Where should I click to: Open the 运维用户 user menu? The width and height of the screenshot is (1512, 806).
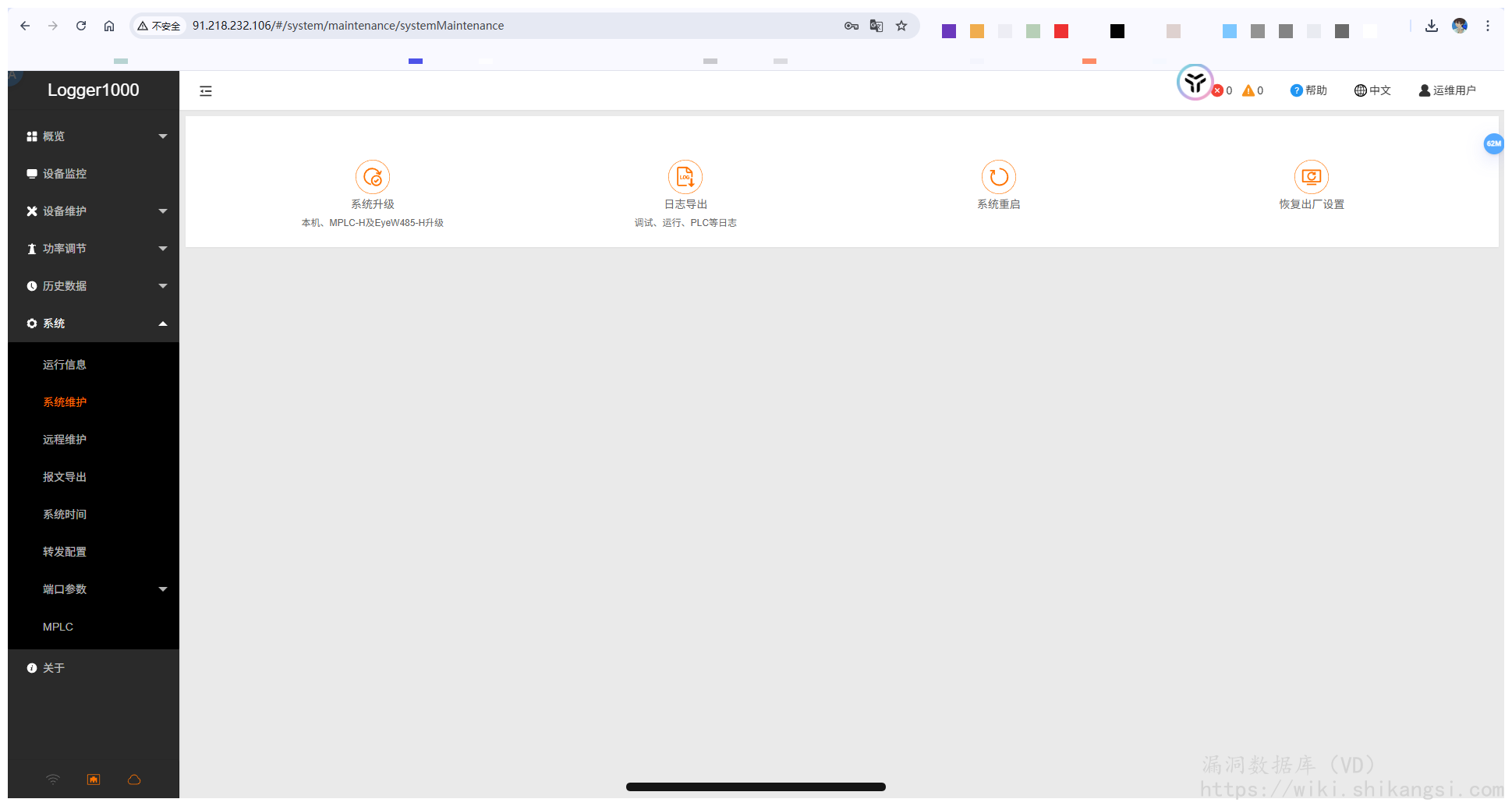(1447, 90)
